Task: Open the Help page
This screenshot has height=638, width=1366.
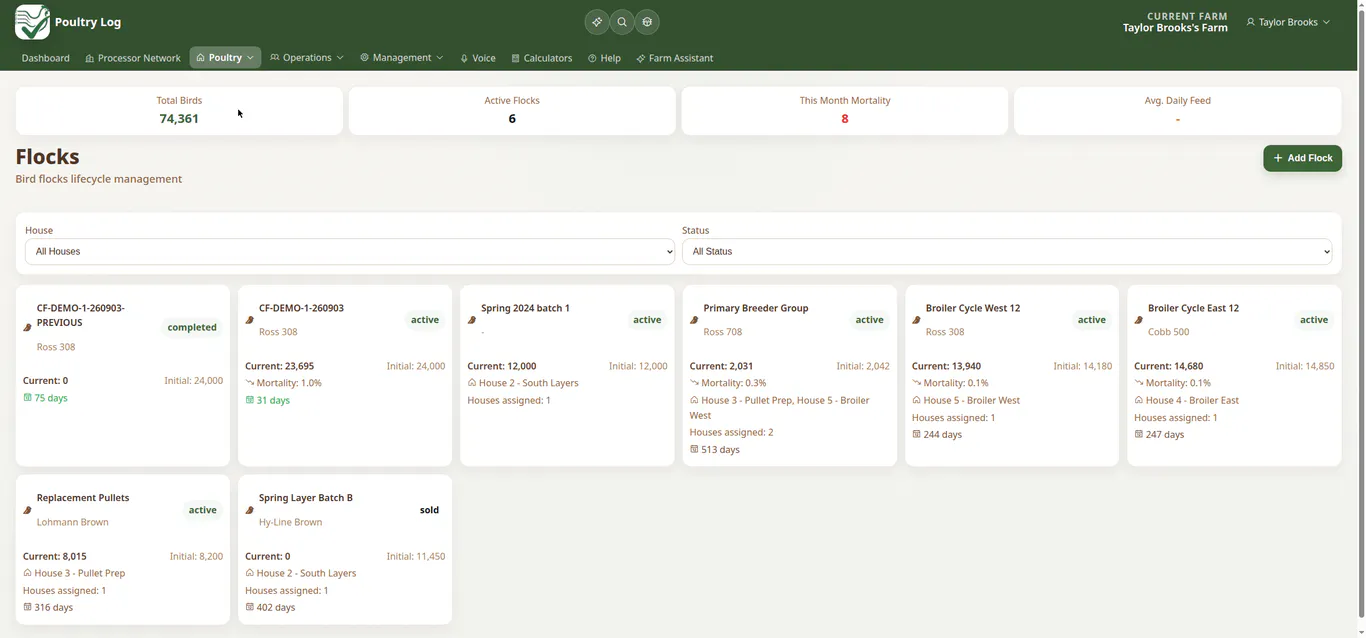Action: pyautogui.click(x=605, y=58)
